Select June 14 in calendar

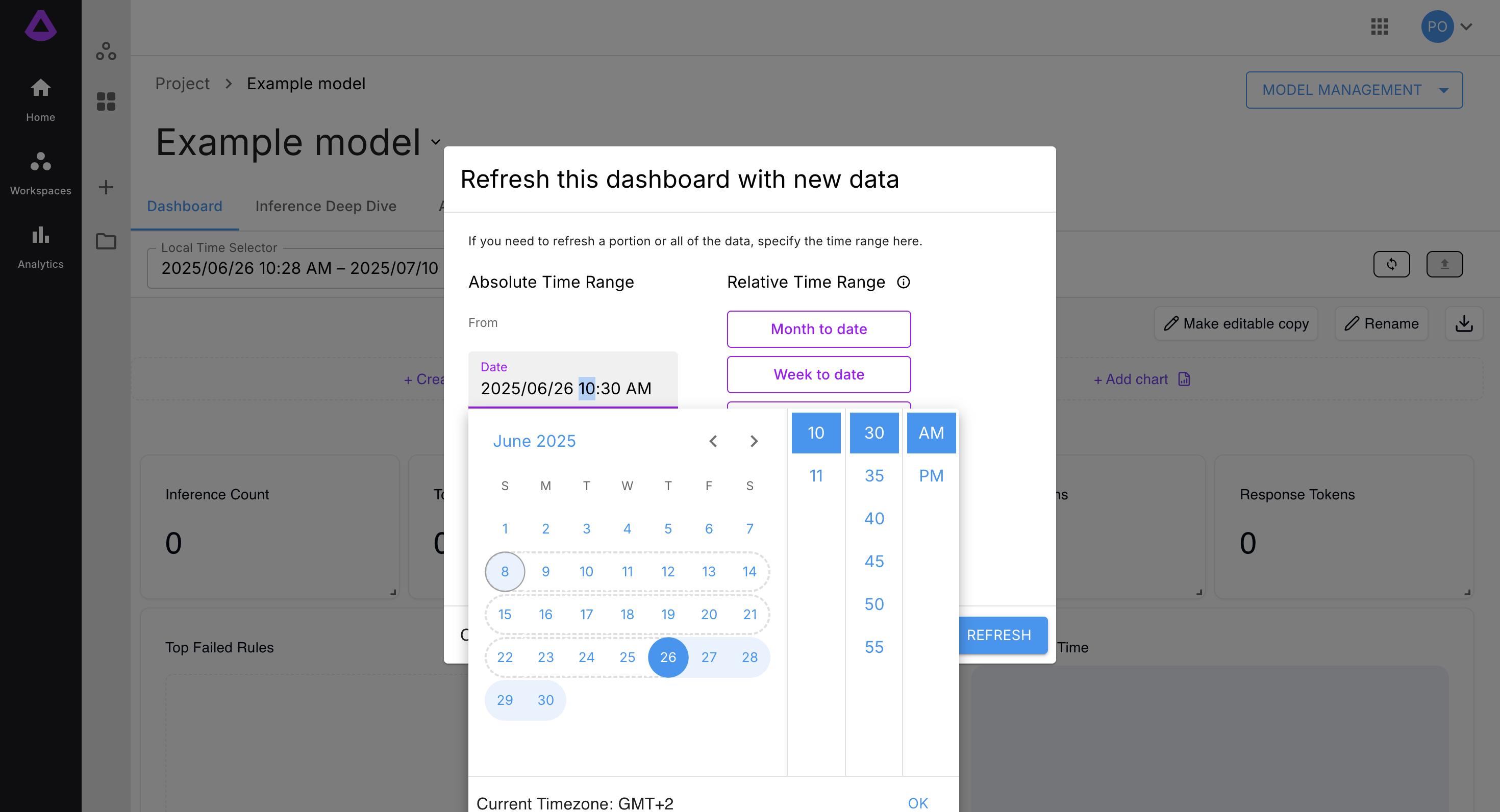click(749, 572)
